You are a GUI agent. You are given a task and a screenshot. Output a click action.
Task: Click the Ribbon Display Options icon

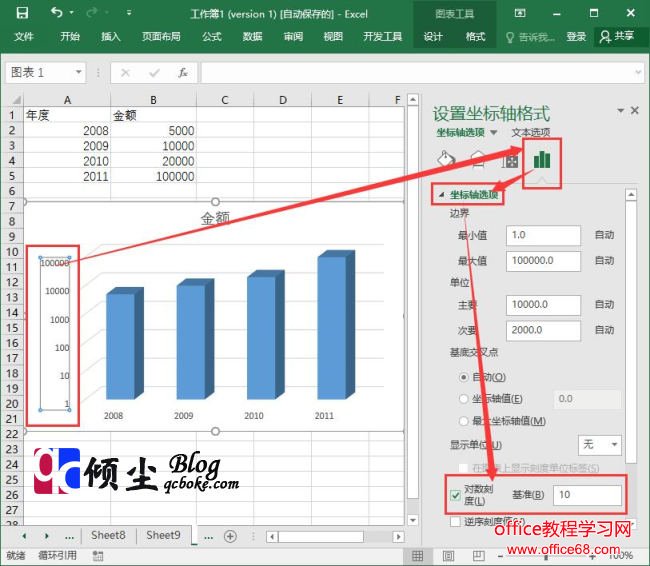click(519, 13)
